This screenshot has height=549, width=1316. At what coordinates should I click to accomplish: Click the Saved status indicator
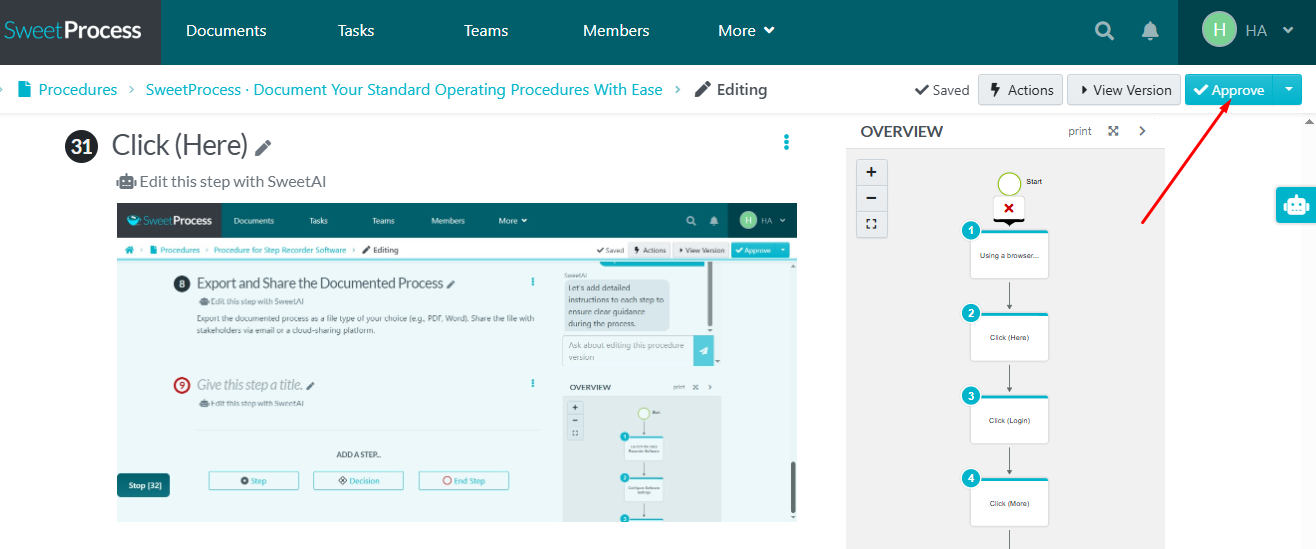pyautogui.click(x=942, y=90)
